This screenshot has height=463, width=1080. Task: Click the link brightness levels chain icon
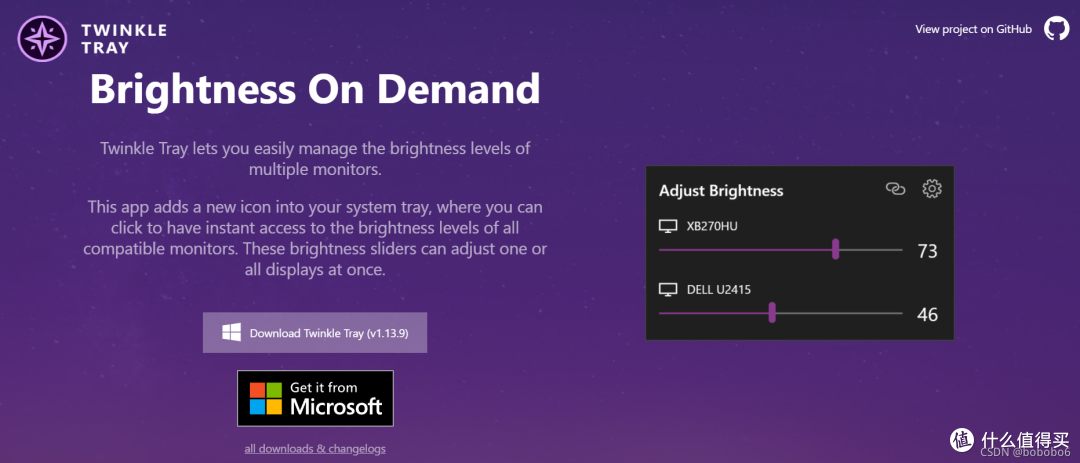click(x=895, y=188)
